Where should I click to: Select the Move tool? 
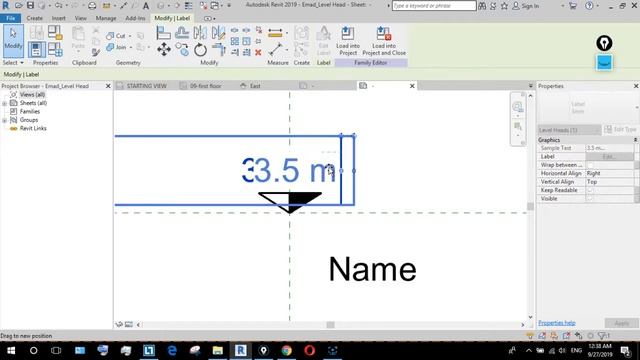pos(164,50)
